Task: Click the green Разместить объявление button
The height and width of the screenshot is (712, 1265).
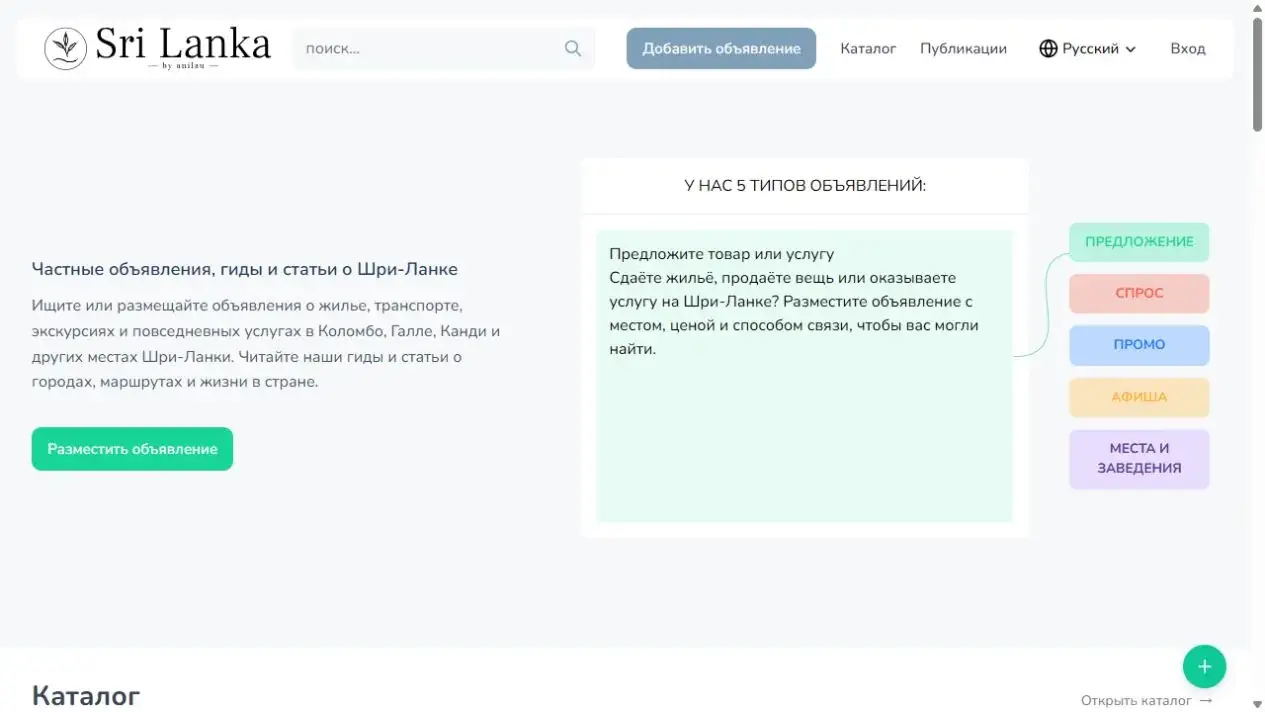Action: point(132,449)
